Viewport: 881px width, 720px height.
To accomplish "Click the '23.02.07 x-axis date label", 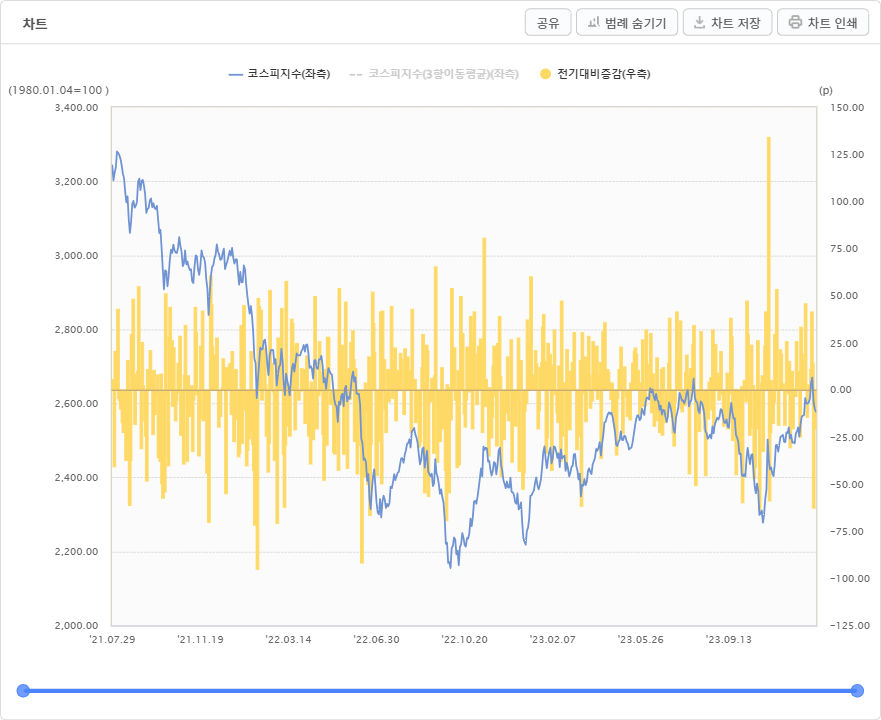I will click(x=553, y=640).
